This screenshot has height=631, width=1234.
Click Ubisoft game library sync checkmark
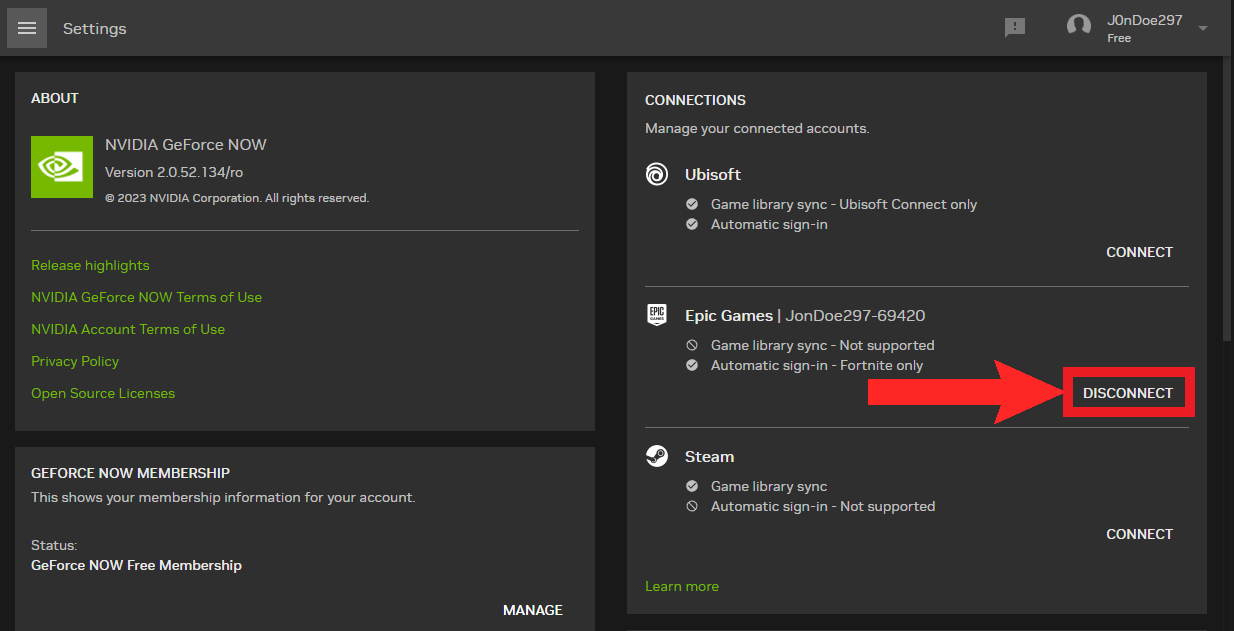click(692, 204)
